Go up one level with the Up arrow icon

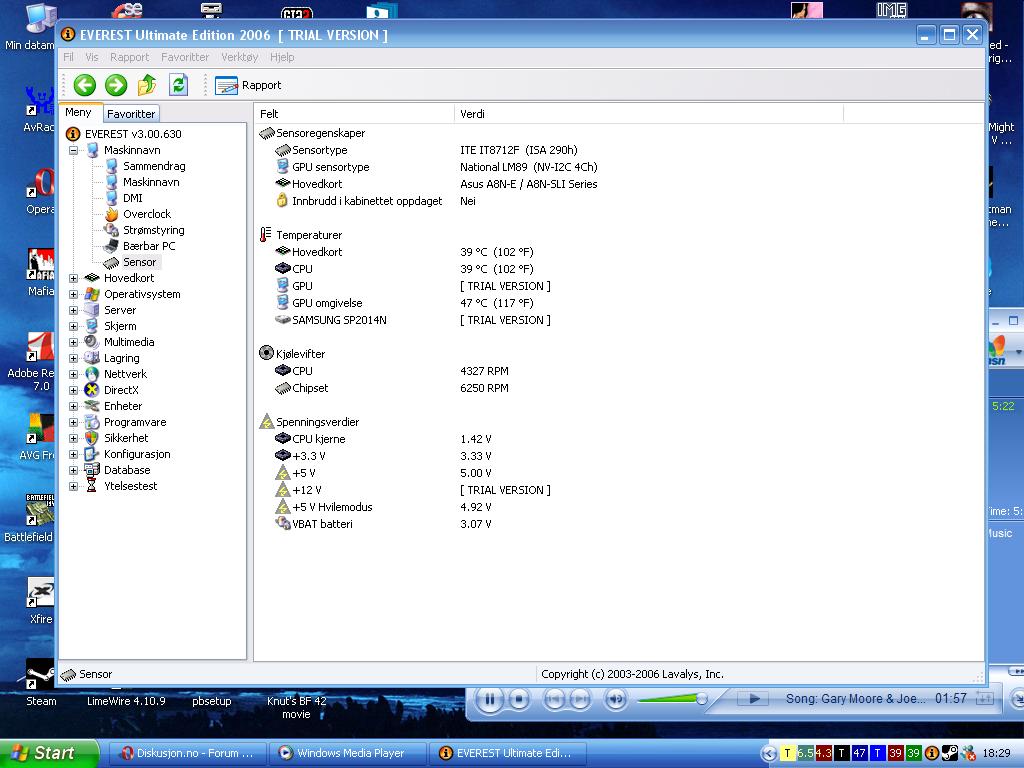147,85
